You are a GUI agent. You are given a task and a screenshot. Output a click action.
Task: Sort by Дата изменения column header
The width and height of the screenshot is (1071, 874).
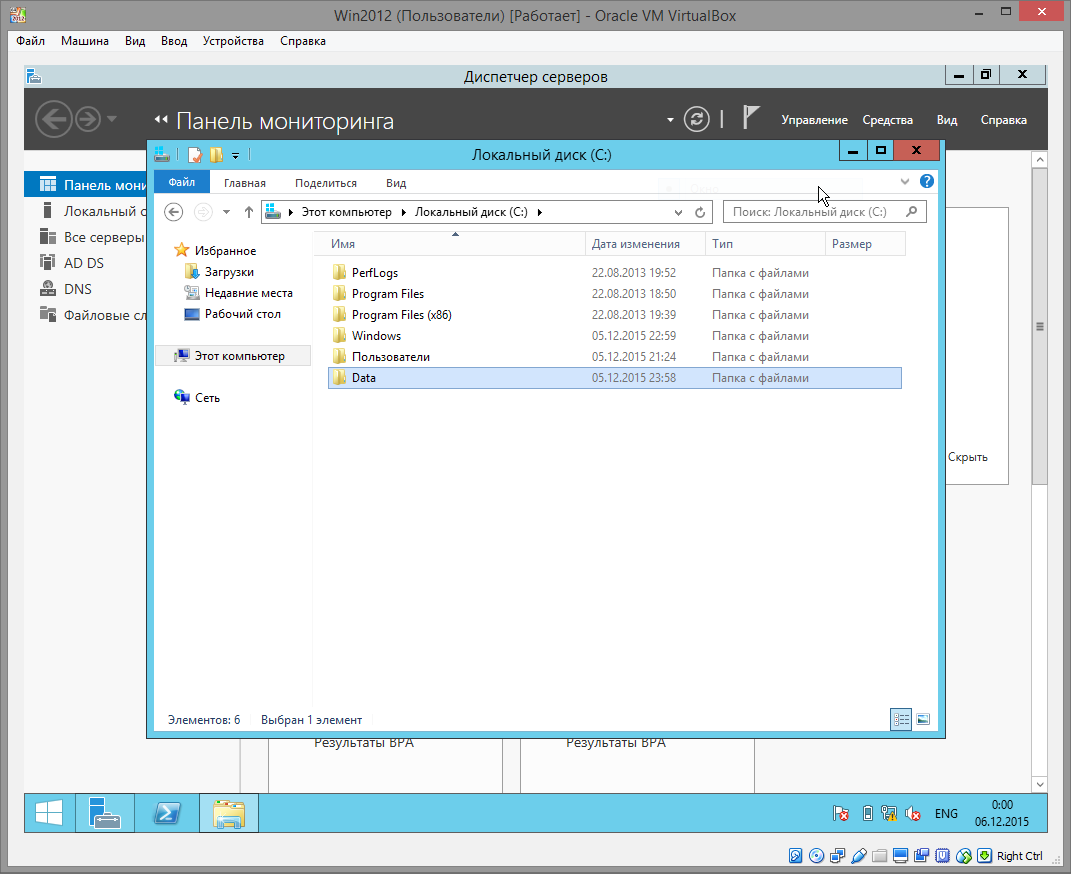pos(645,244)
